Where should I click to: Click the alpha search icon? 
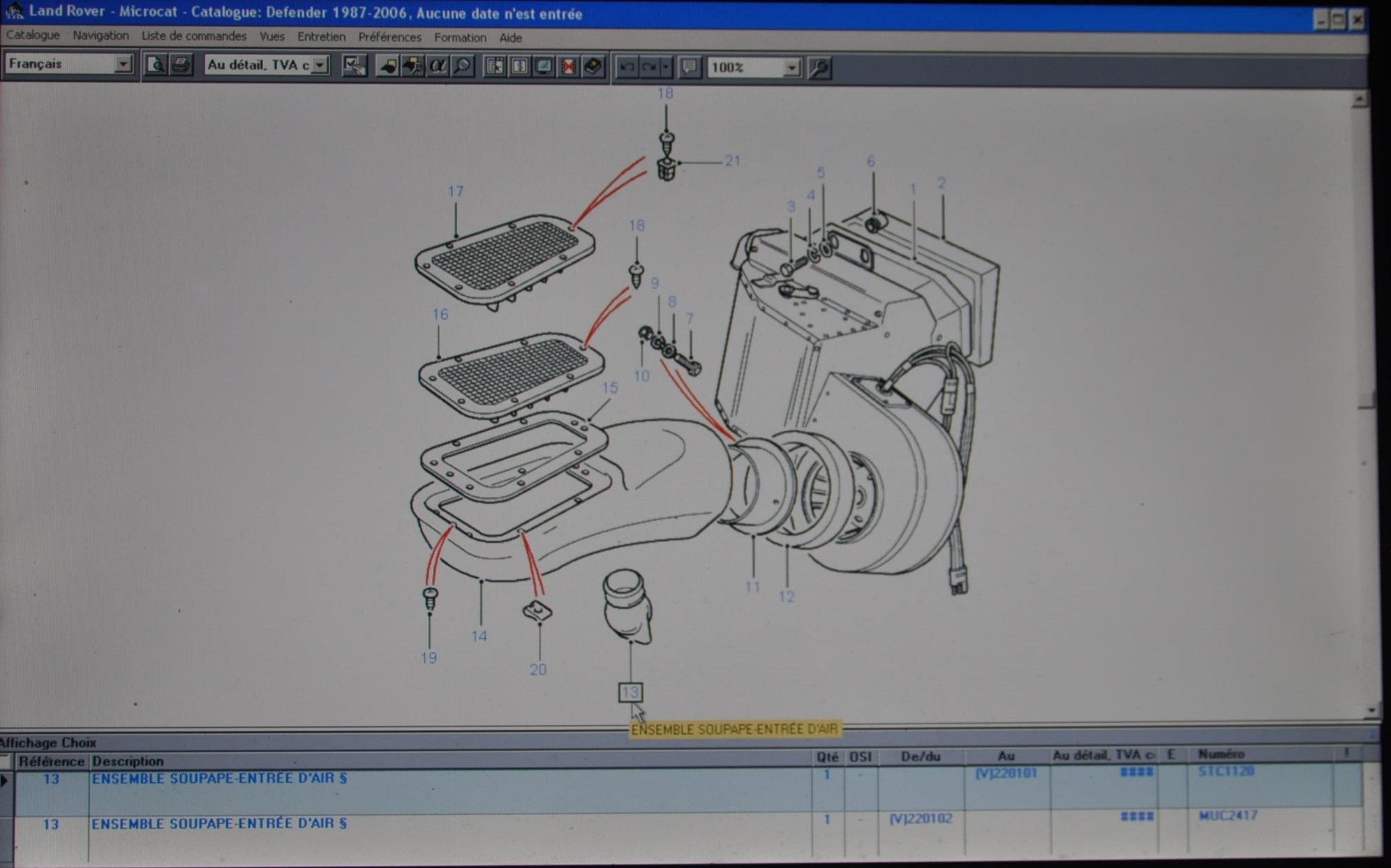[437, 66]
